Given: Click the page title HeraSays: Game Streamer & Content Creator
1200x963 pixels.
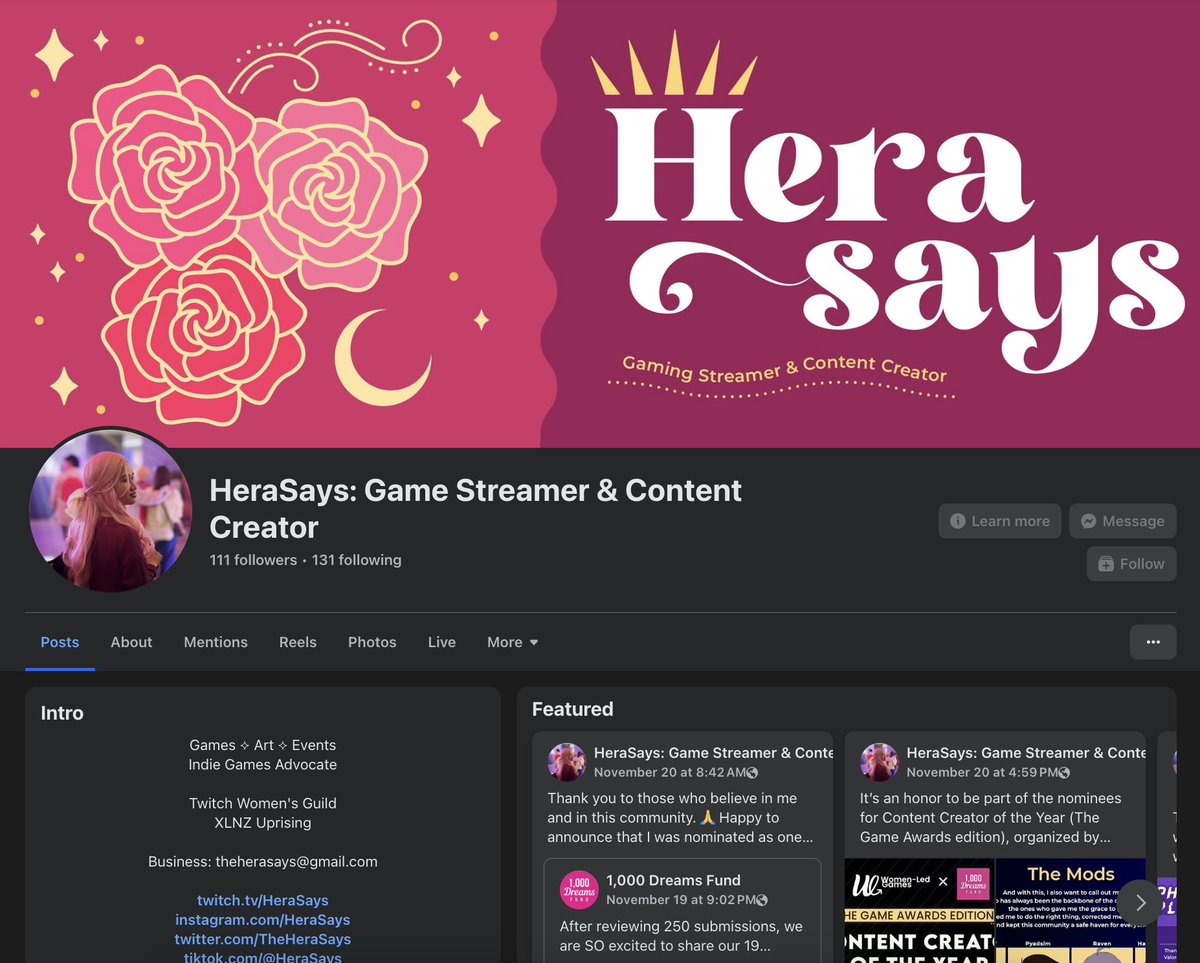Looking at the screenshot, I should (x=476, y=509).
